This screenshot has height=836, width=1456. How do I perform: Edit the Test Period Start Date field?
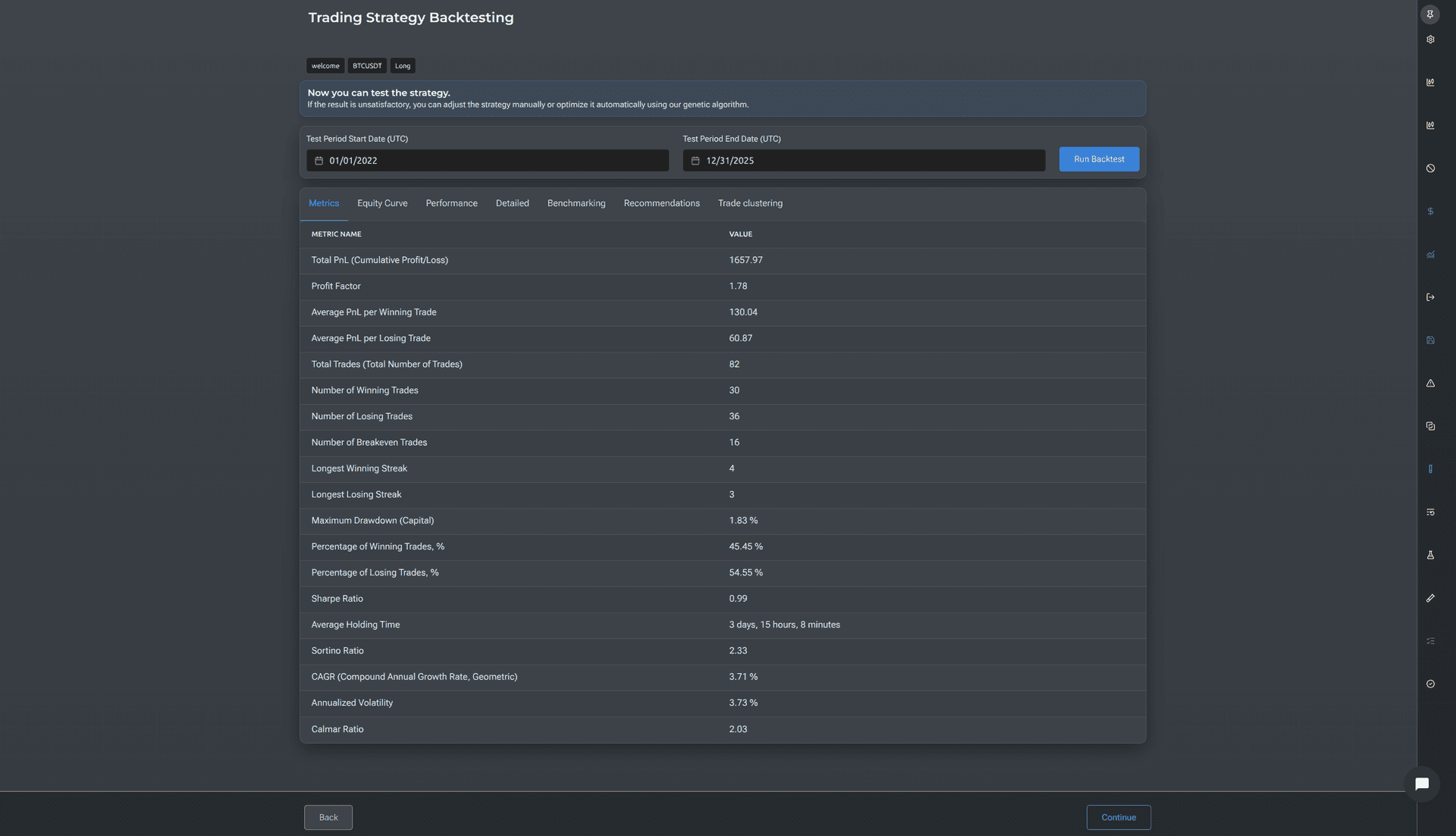[x=488, y=161]
